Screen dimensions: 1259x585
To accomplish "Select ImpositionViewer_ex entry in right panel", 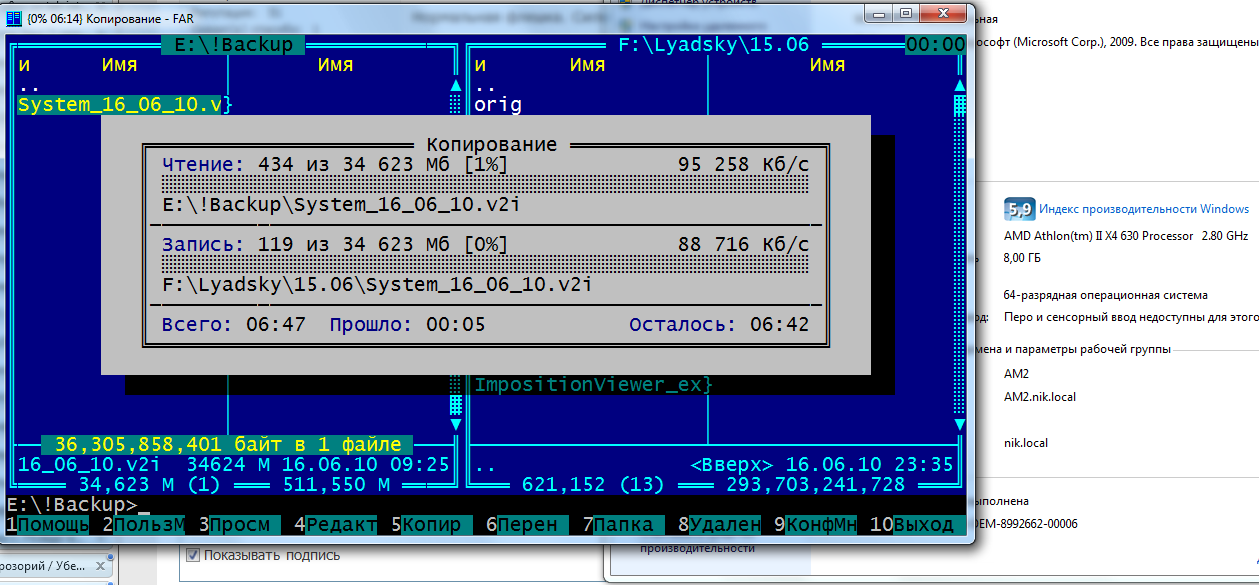I will tap(594, 385).
